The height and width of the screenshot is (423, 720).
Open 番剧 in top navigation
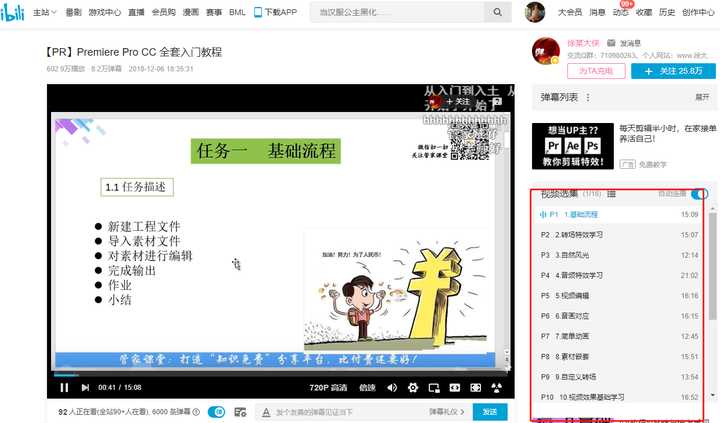click(x=73, y=12)
